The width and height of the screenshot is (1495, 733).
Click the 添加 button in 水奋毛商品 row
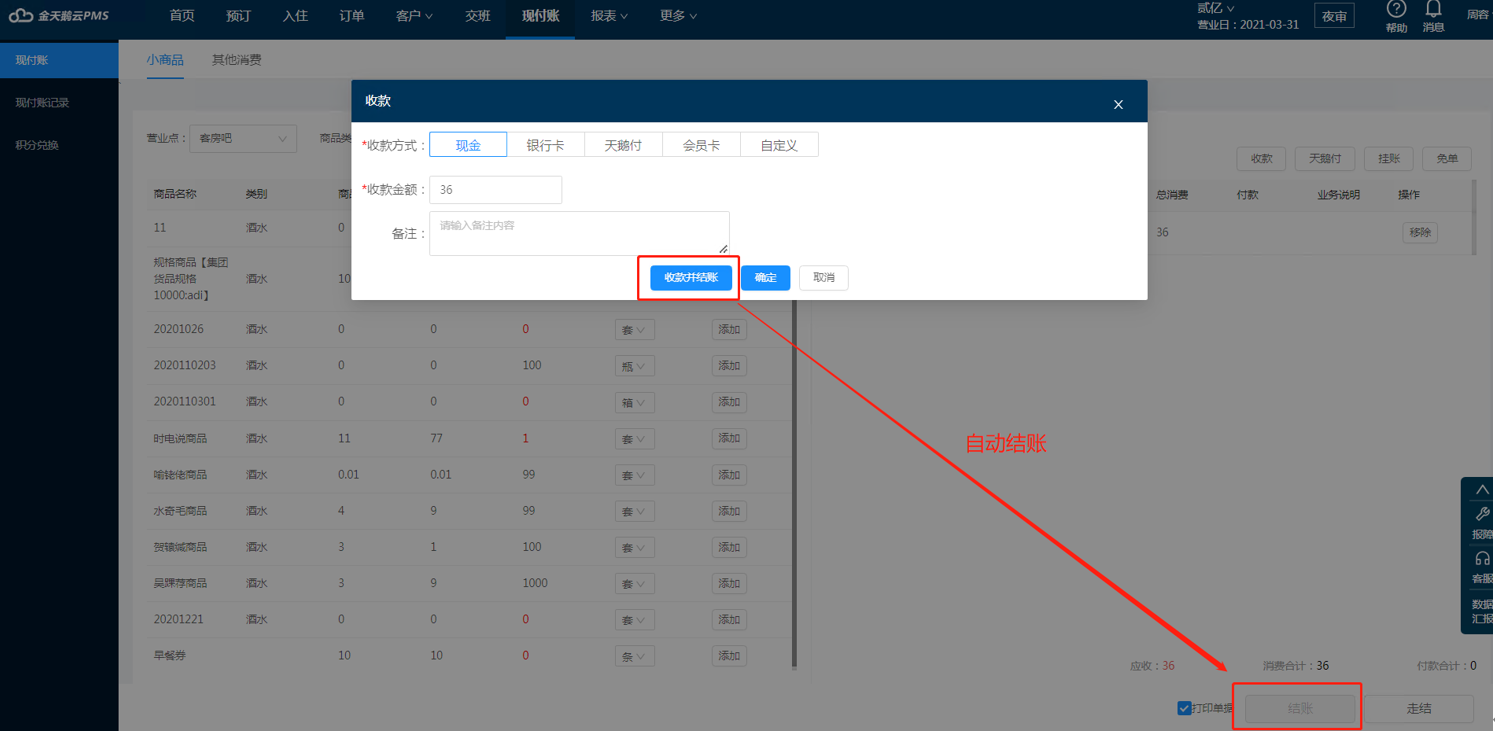click(x=729, y=511)
